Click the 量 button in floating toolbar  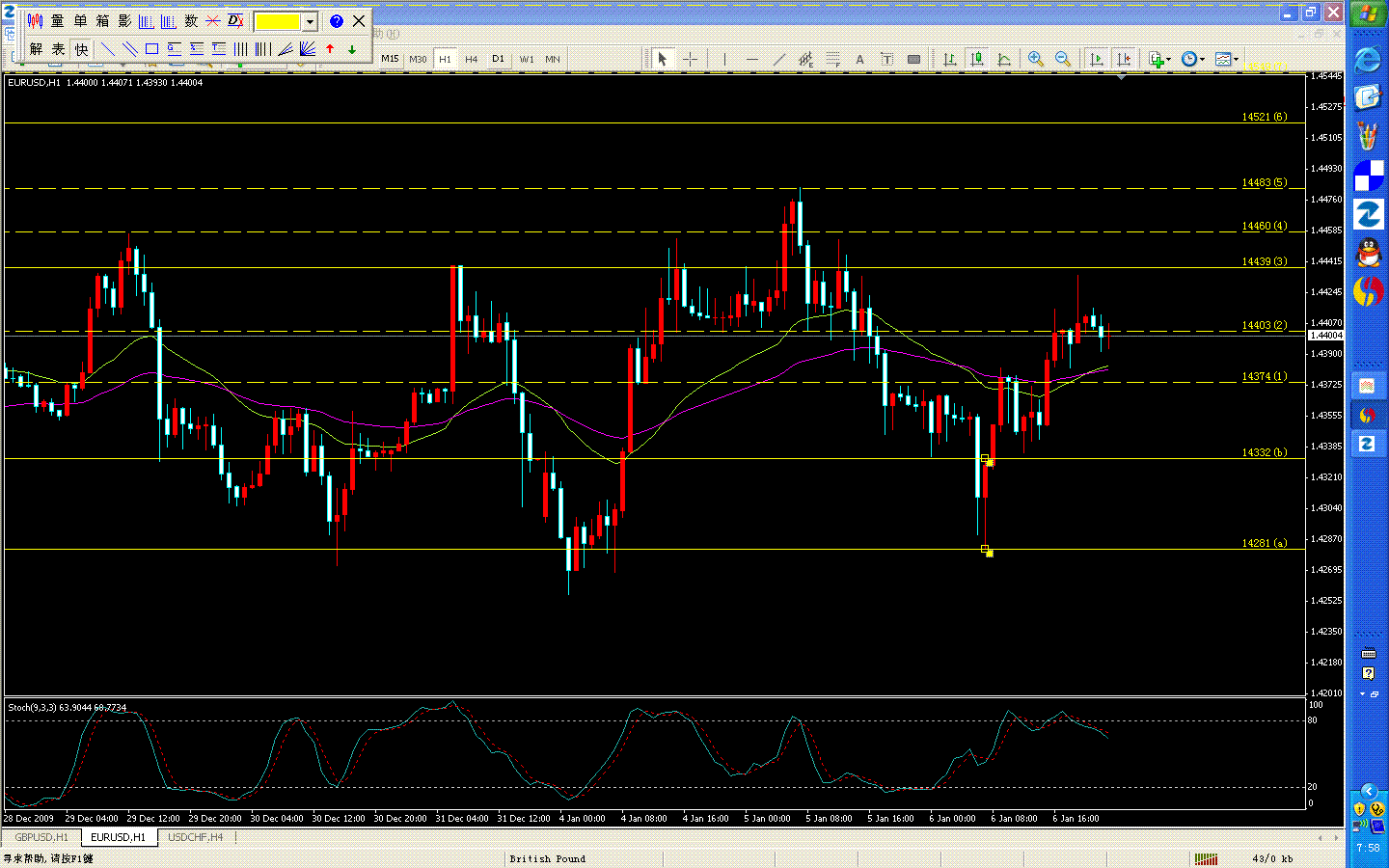pyautogui.click(x=57, y=21)
